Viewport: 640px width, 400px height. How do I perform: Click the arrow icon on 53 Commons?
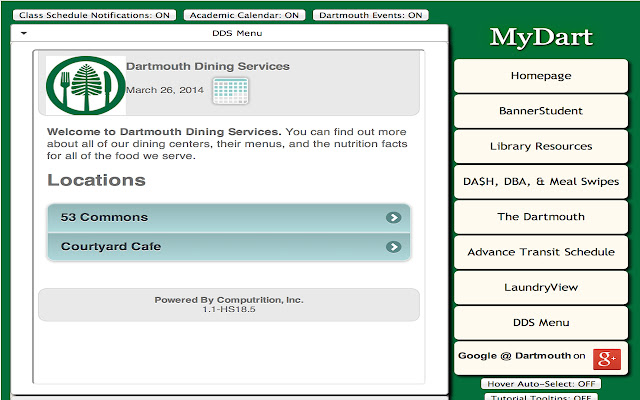point(393,218)
